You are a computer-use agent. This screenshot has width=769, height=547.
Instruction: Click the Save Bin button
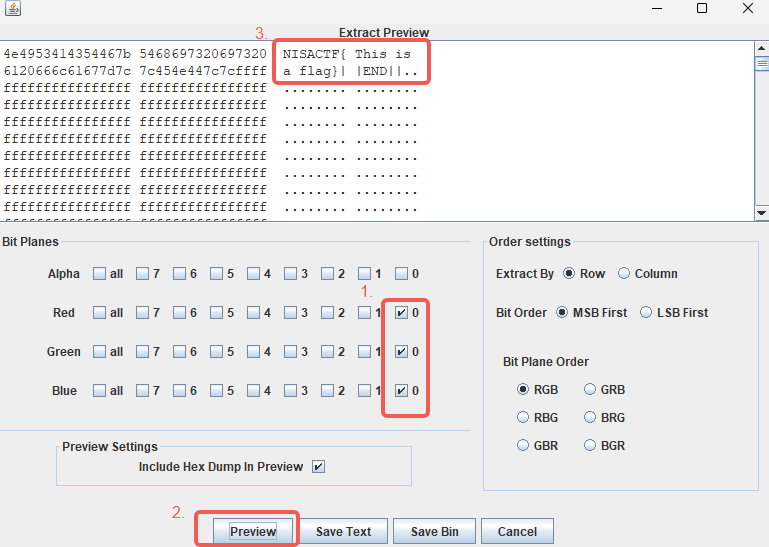pos(433,532)
